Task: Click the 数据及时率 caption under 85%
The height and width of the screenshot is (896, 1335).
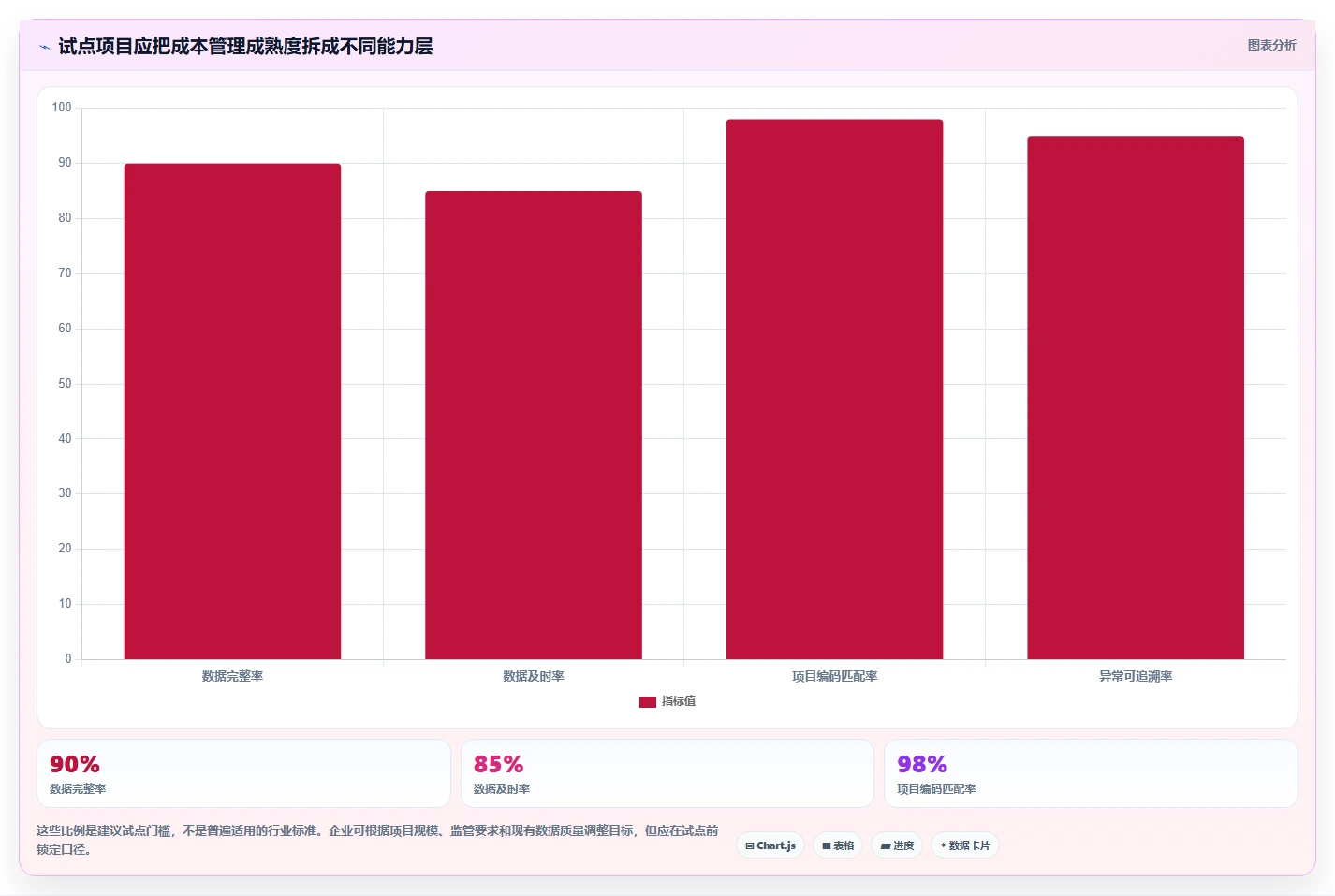Action: (502, 789)
